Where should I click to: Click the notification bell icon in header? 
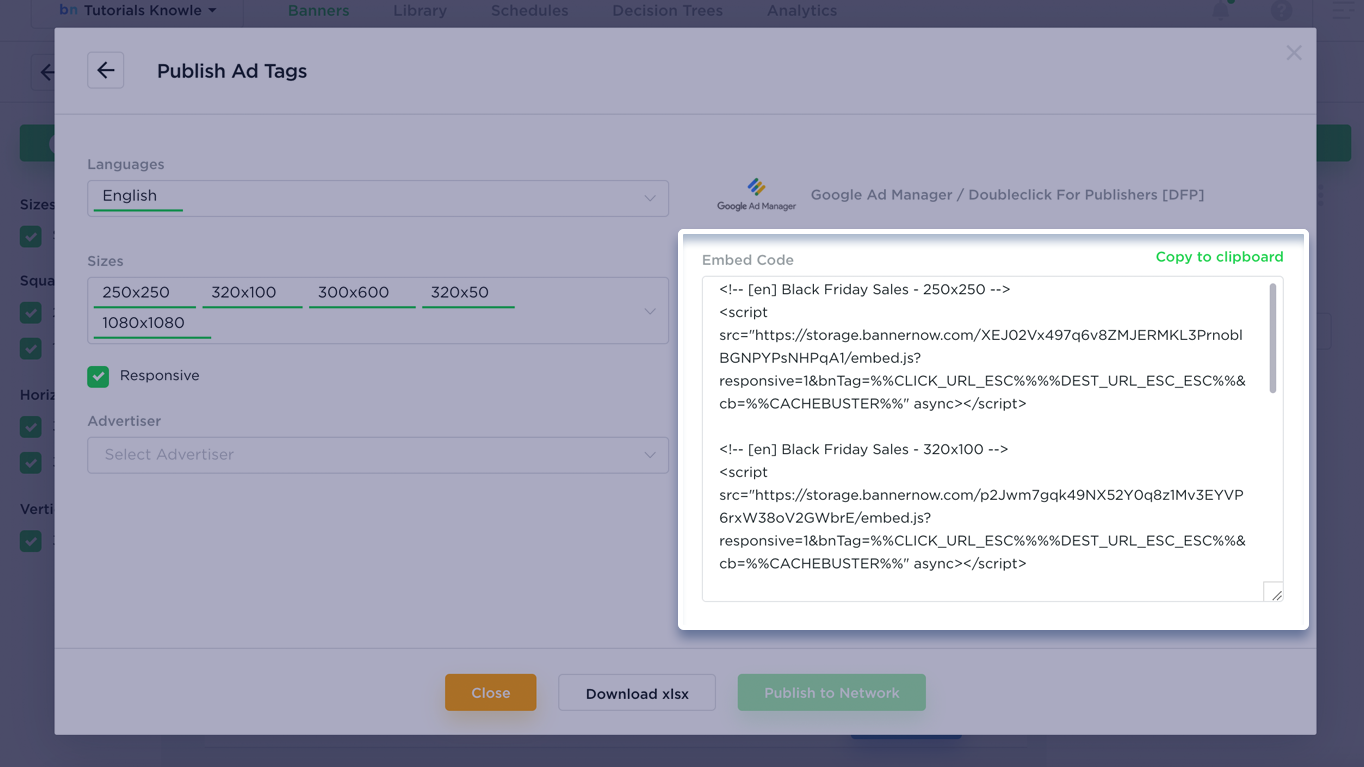1221,10
